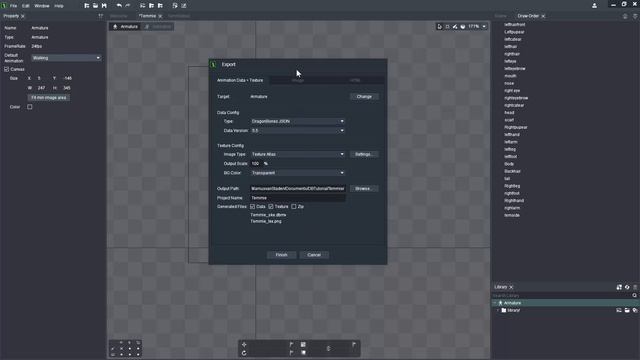
Task: Click the Project Name input field
Action: click(298, 198)
